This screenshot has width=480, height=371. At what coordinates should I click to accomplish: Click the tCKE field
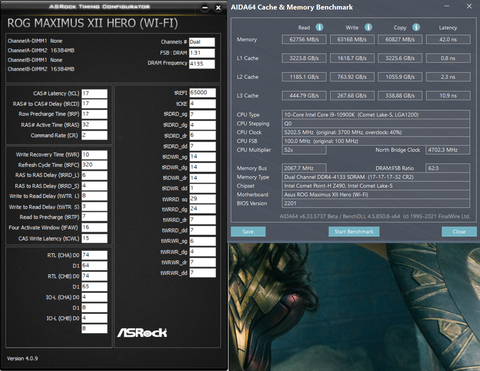(x=202, y=104)
